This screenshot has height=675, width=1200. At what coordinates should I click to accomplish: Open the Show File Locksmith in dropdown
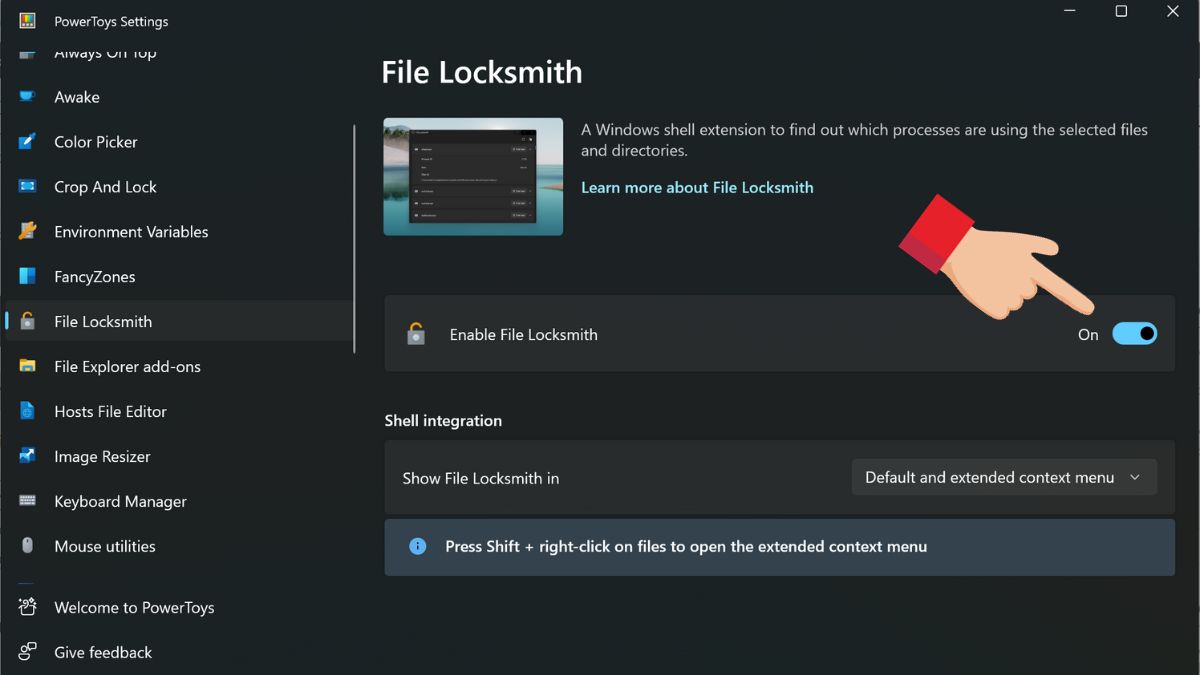tap(1003, 478)
